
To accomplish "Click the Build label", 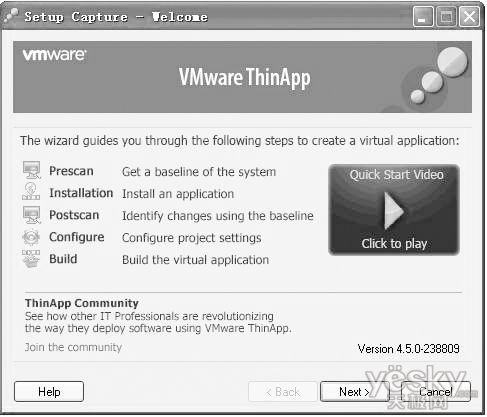I will point(63,259).
